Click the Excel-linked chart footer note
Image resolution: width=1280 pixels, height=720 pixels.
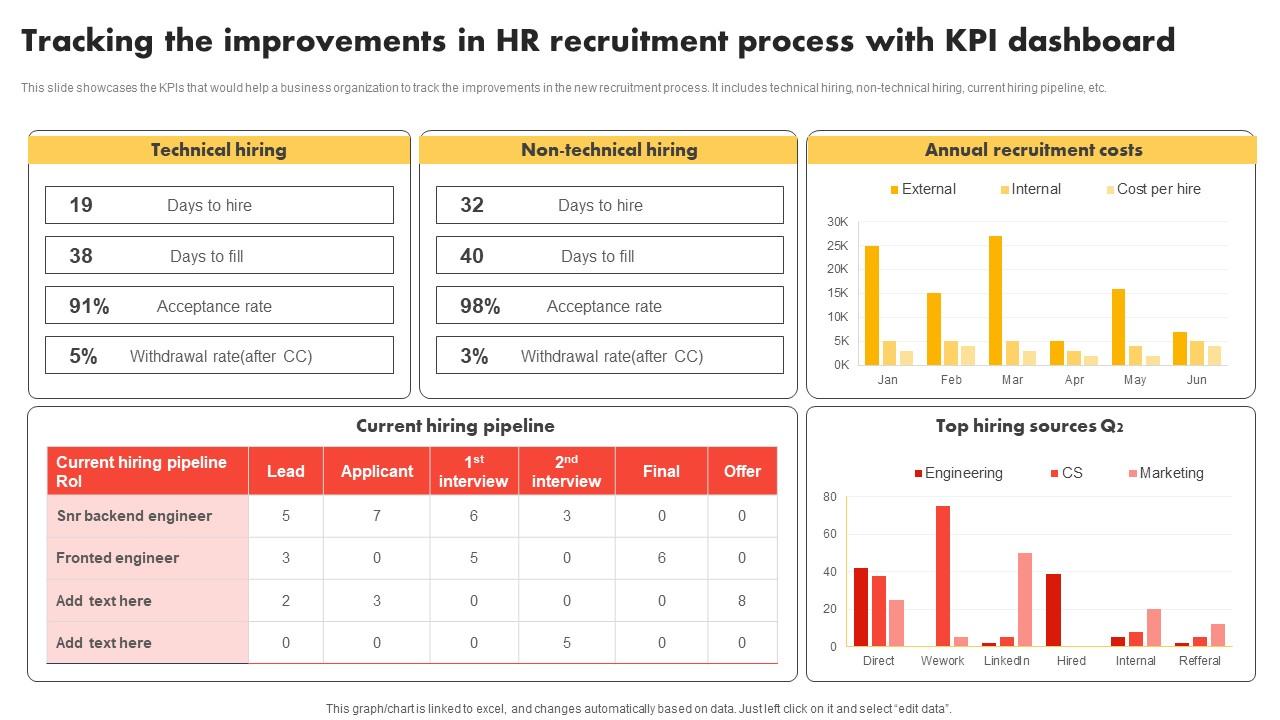639,708
